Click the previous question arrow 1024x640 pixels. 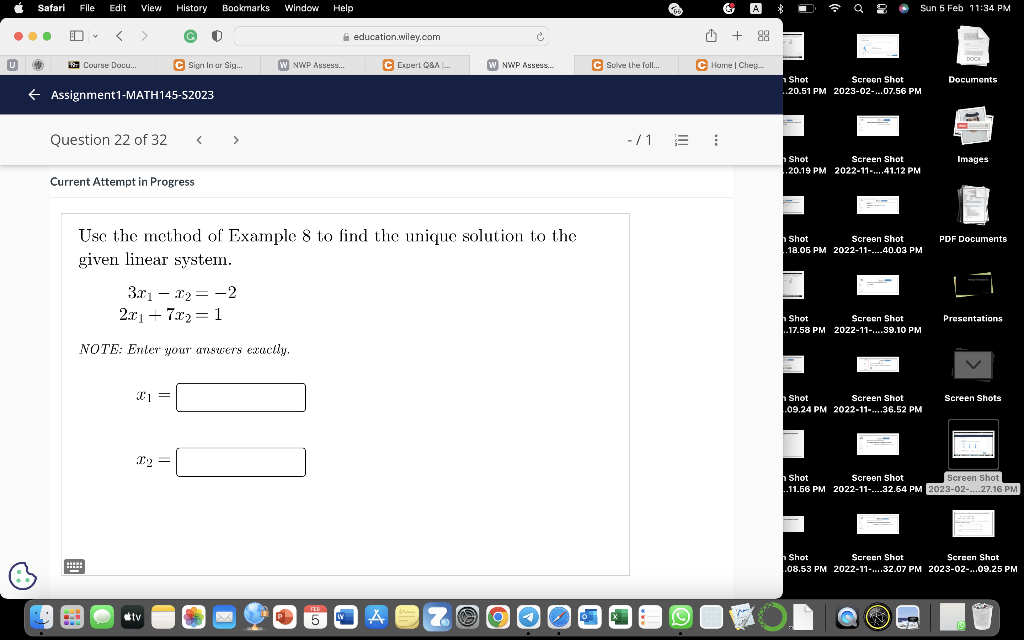(x=199, y=140)
